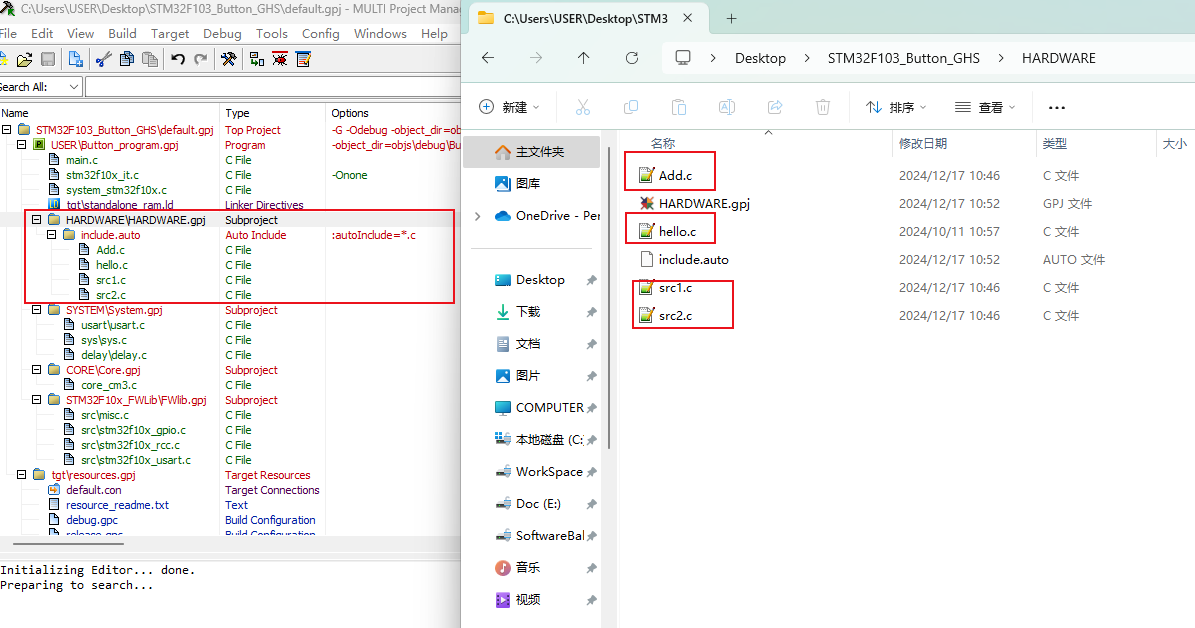The height and width of the screenshot is (628, 1195).
Task: Click the Build hammer icon in toolbar
Action: pyautogui.click(x=228, y=60)
